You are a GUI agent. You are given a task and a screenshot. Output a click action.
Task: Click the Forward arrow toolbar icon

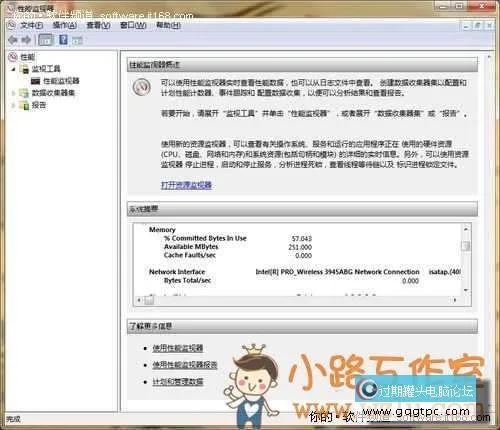click(26, 40)
